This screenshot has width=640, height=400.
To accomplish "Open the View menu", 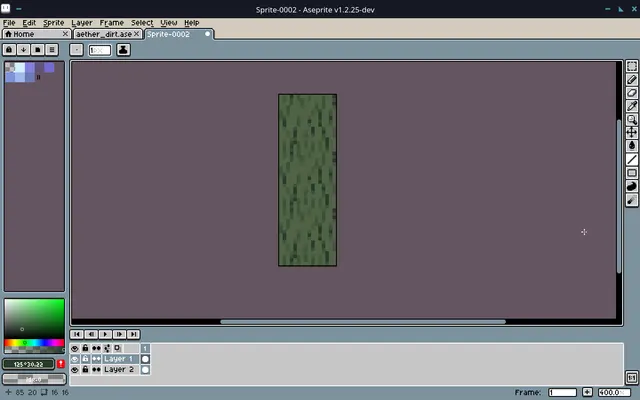I will pyautogui.click(x=169, y=23).
